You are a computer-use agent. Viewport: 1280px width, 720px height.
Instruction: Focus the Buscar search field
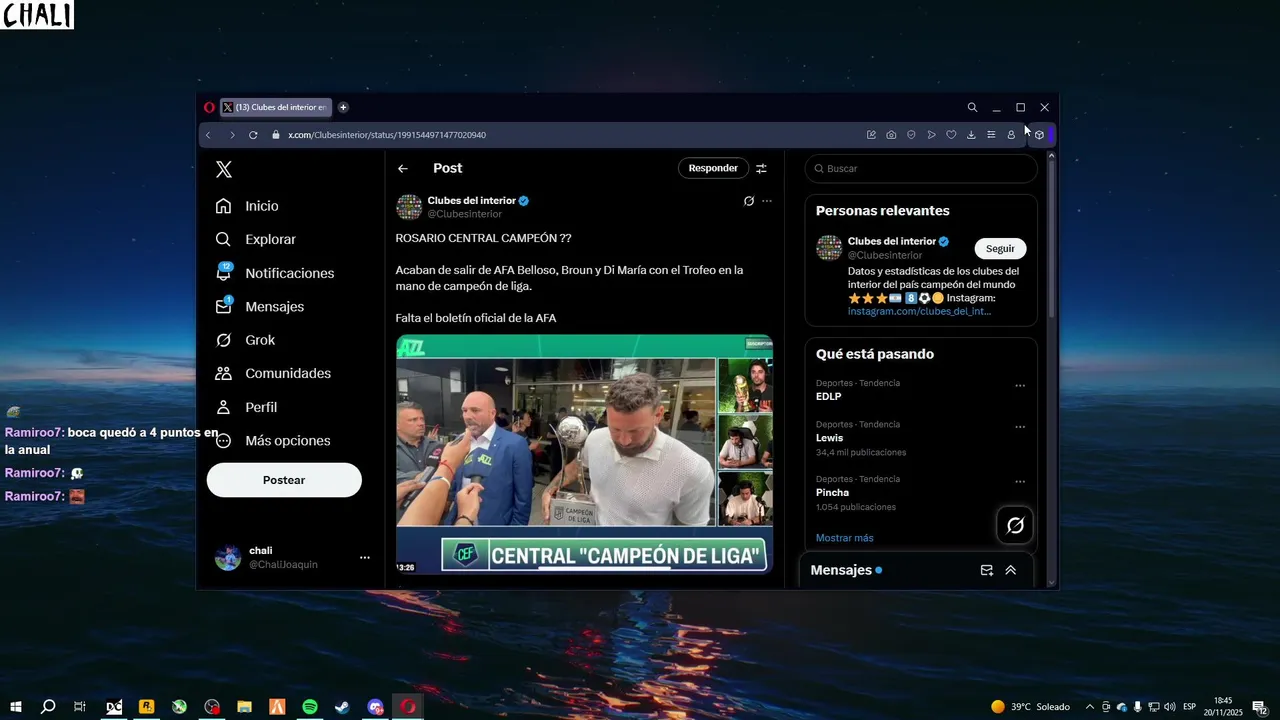click(x=921, y=168)
